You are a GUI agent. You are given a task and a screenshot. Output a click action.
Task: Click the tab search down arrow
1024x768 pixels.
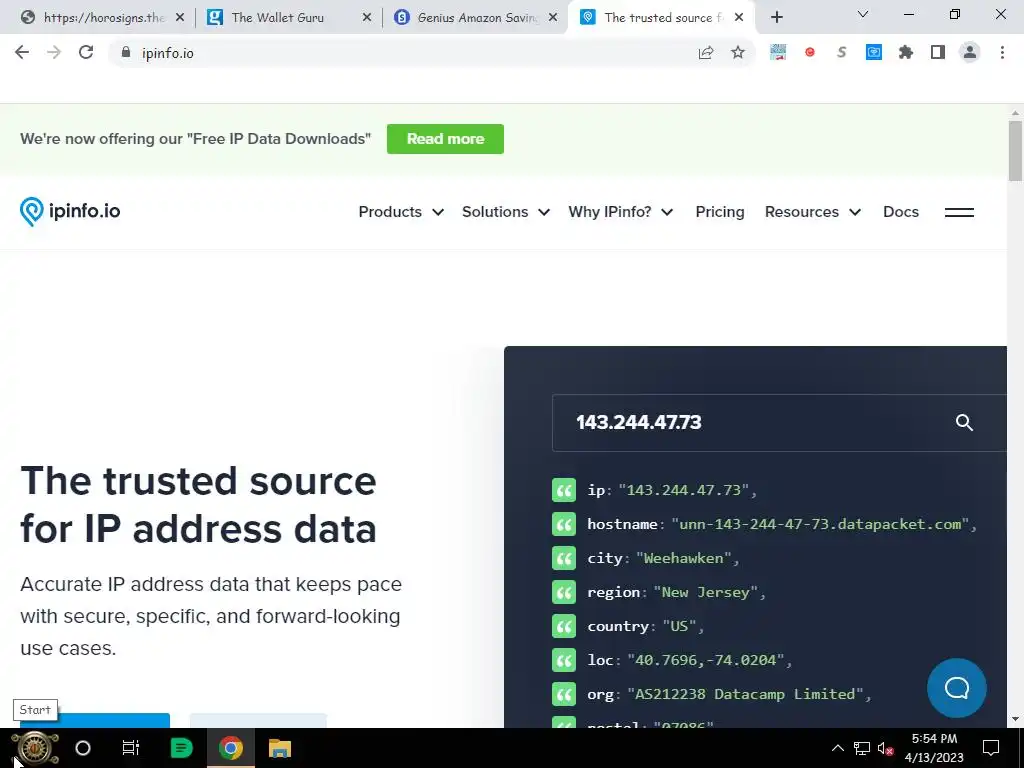tap(863, 14)
